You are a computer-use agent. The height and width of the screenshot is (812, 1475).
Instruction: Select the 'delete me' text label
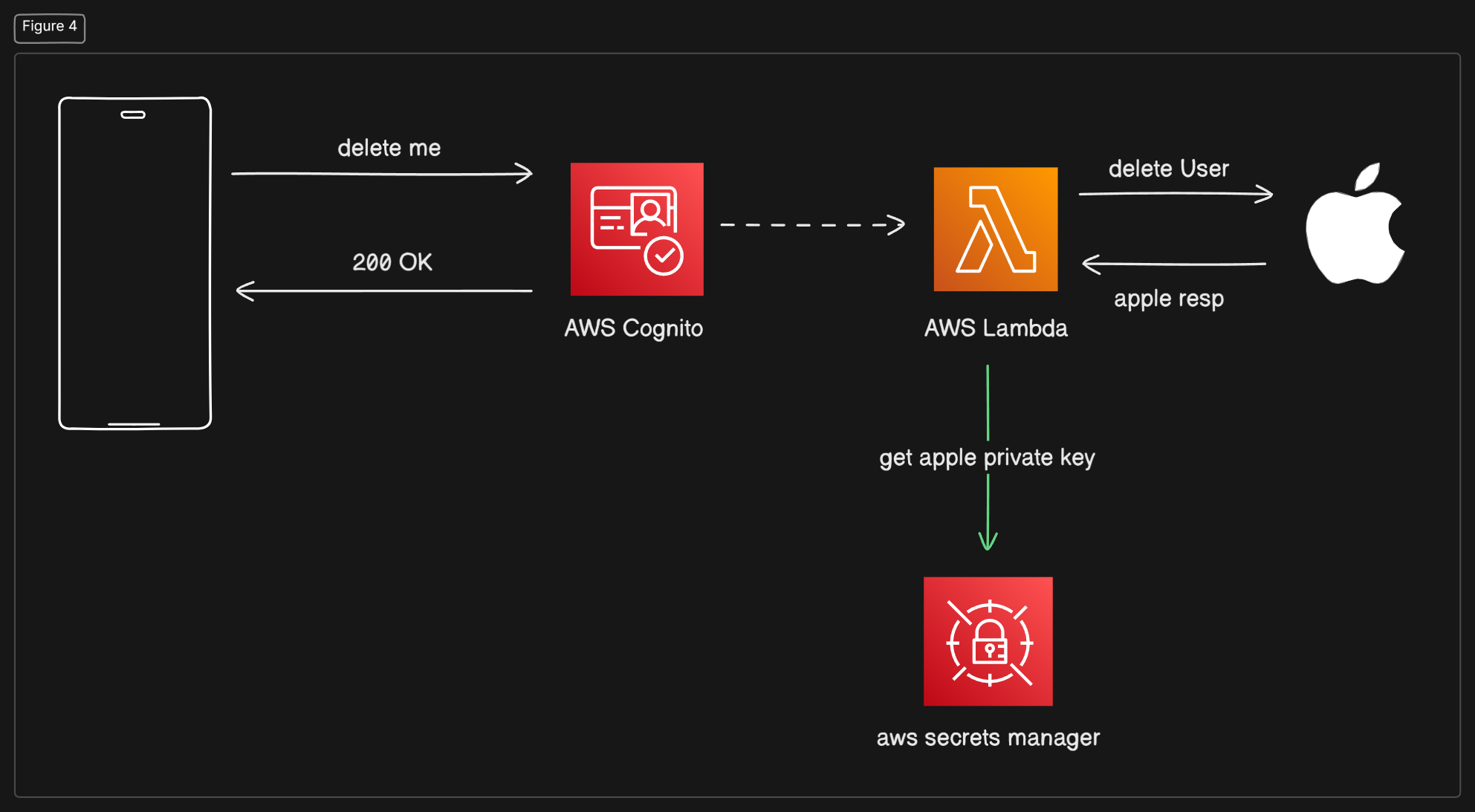coord(389,148)
